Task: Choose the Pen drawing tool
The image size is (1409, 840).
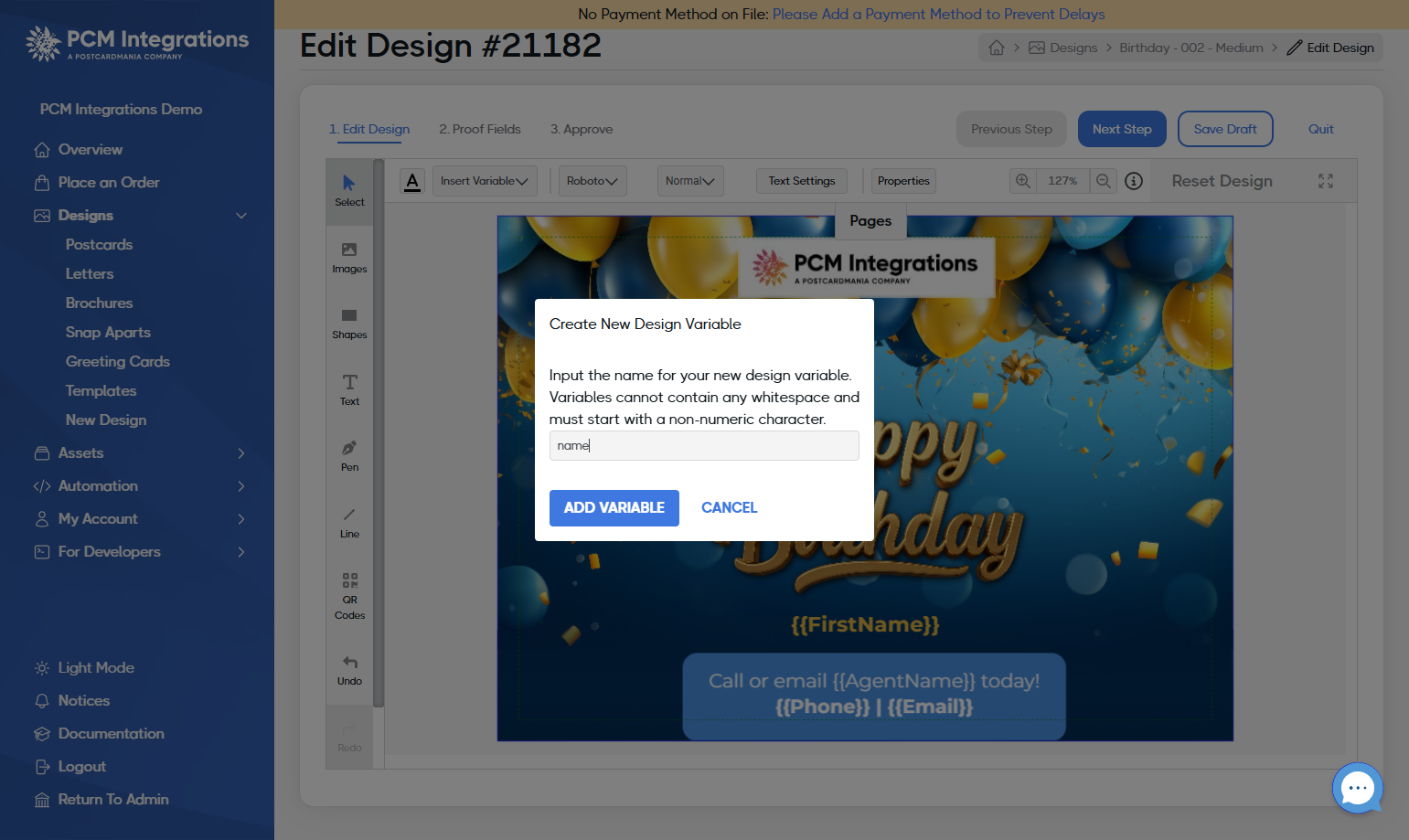Action: tap(349, 456)
